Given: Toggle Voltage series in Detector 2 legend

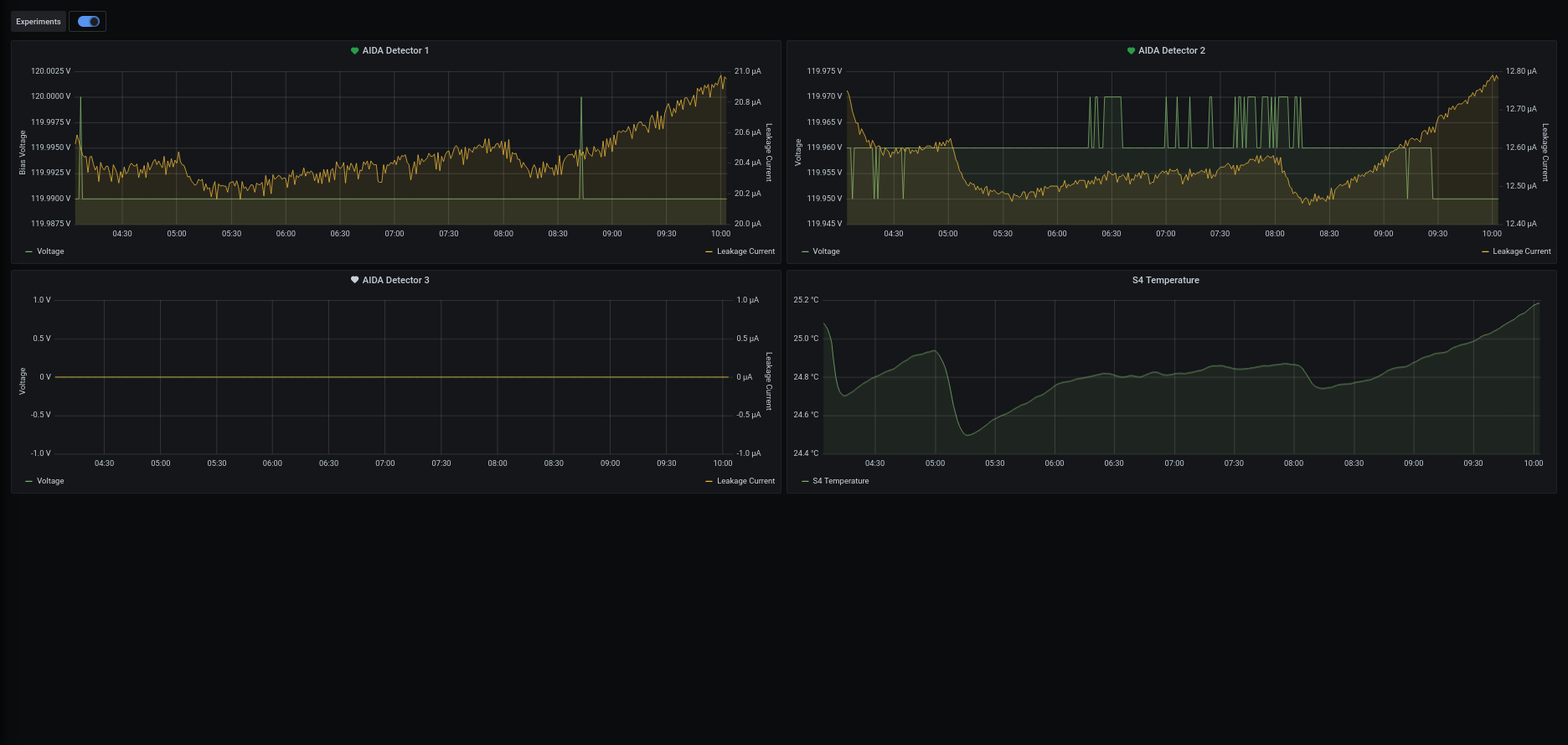Looking at the screenshot, I should [x=826, y=251].
